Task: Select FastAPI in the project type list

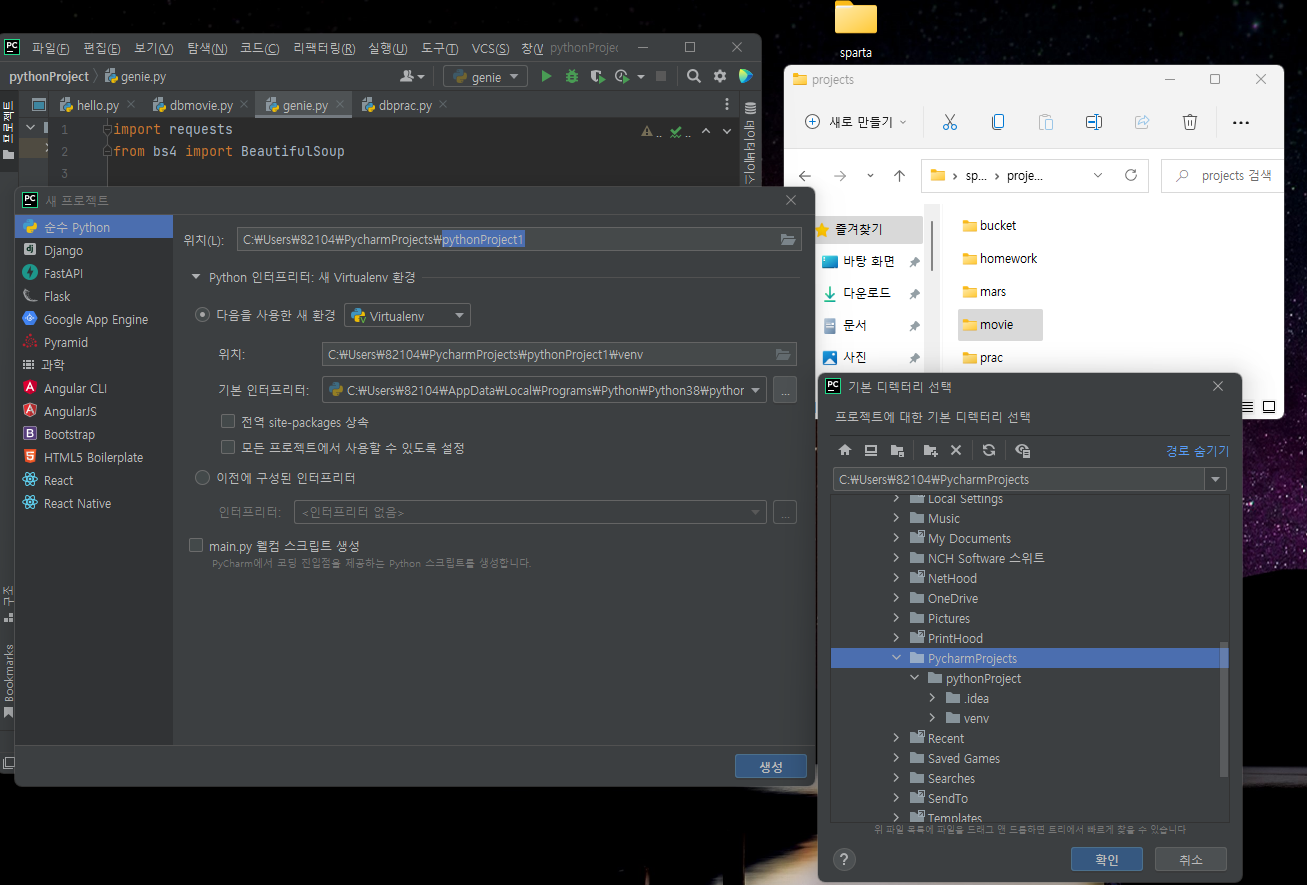Action: pos(94,273)
